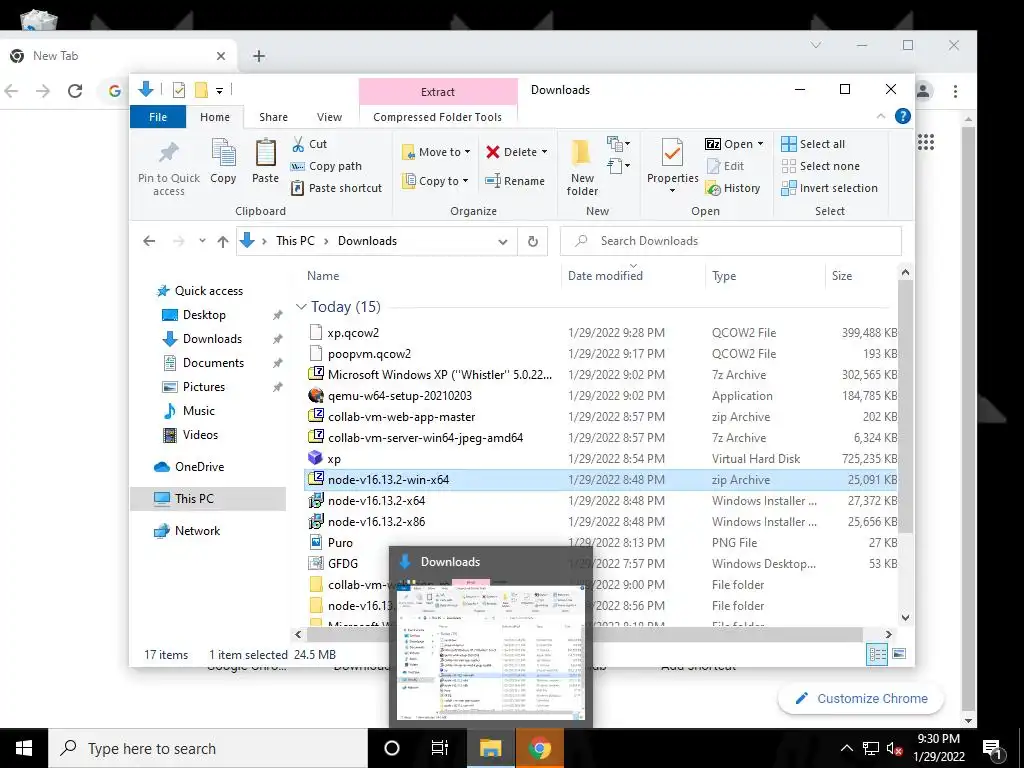Delete the selected file

[x=516, y=152]
